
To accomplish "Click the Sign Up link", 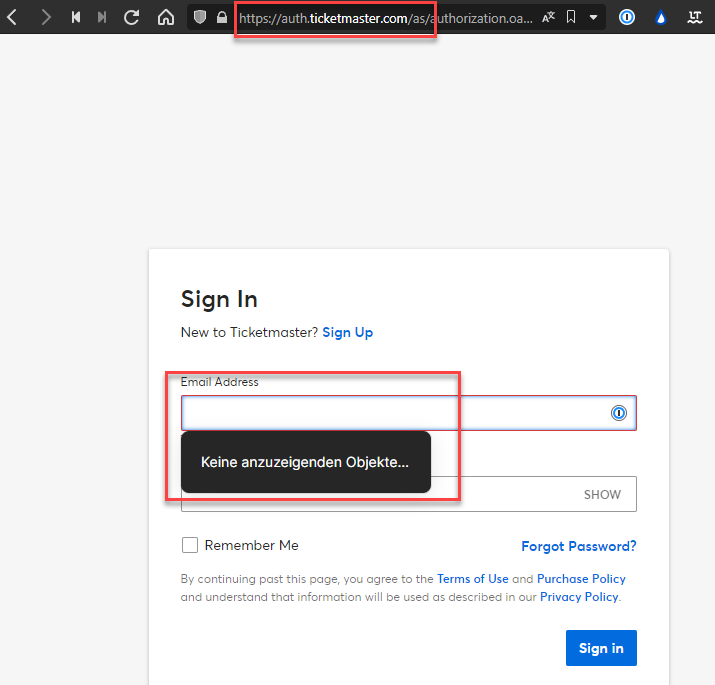I will (x=347, y=332).
